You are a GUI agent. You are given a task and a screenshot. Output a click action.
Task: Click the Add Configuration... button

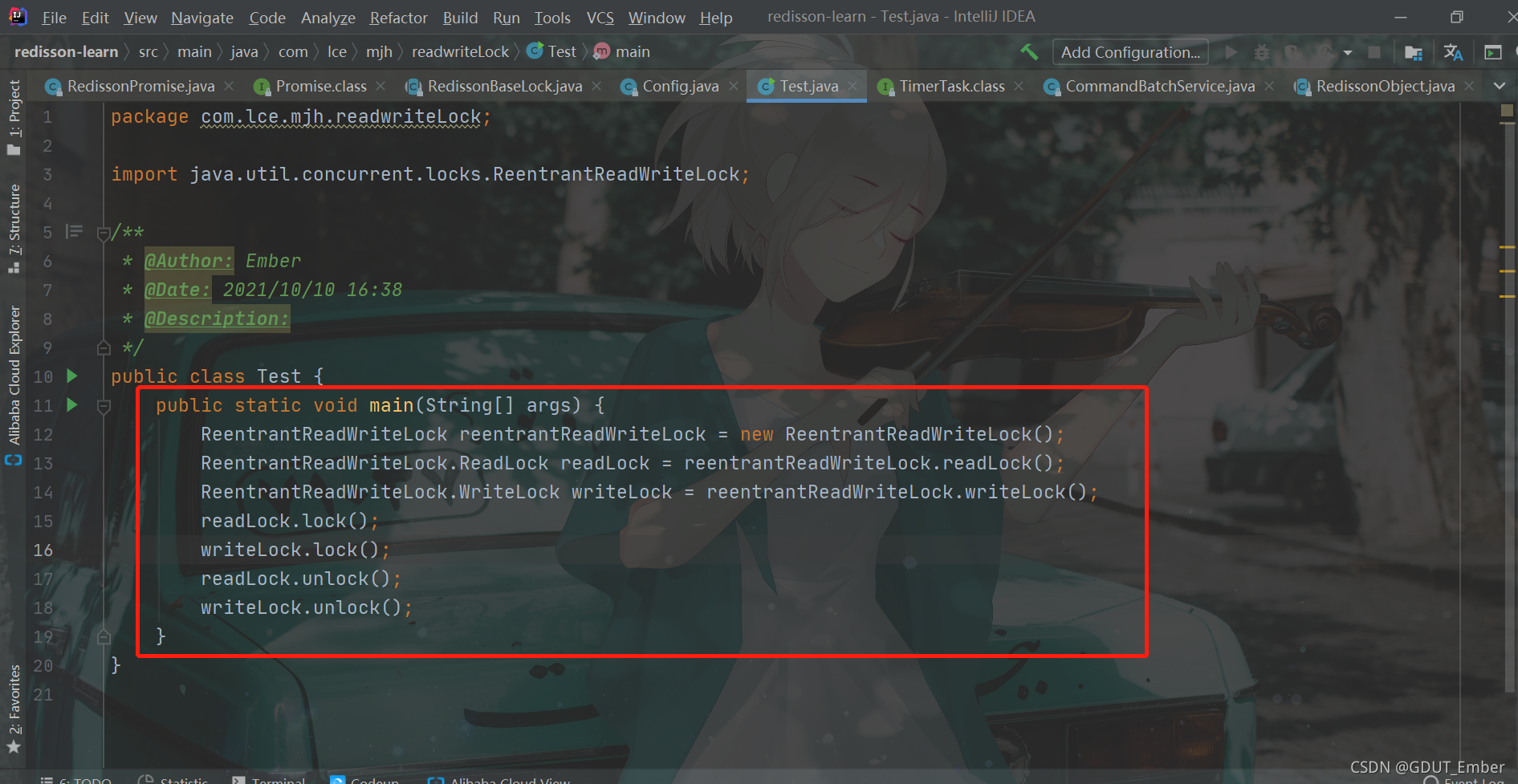1130,52
